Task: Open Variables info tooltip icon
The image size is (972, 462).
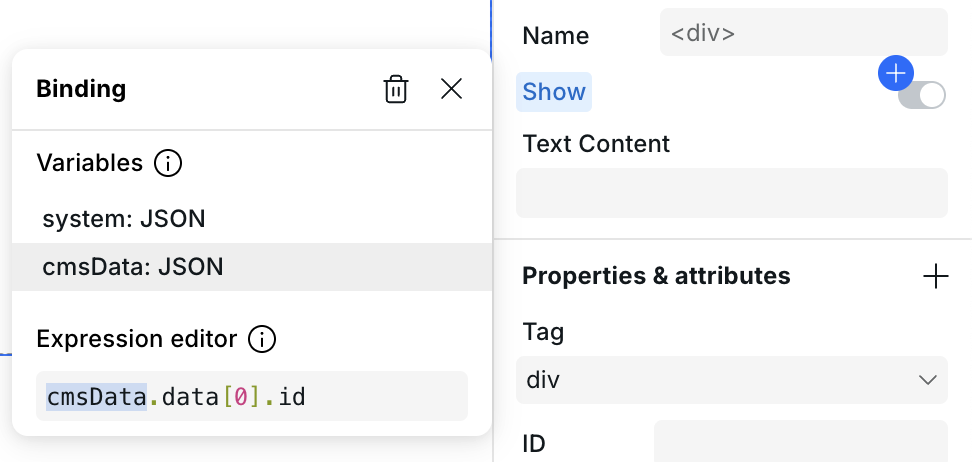Action: point(168,164)
